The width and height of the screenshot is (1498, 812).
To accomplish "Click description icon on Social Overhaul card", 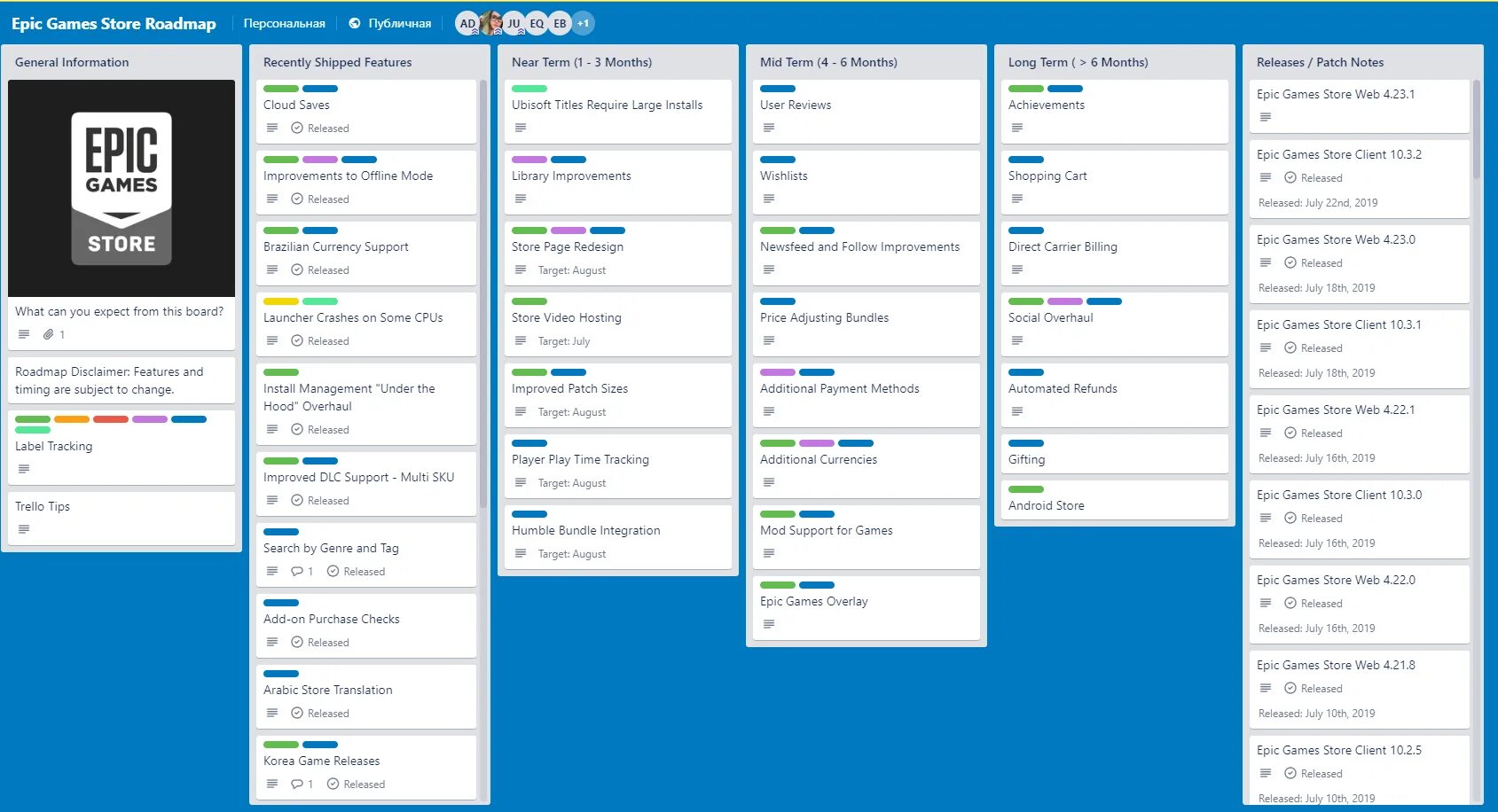I will 1017,341.
